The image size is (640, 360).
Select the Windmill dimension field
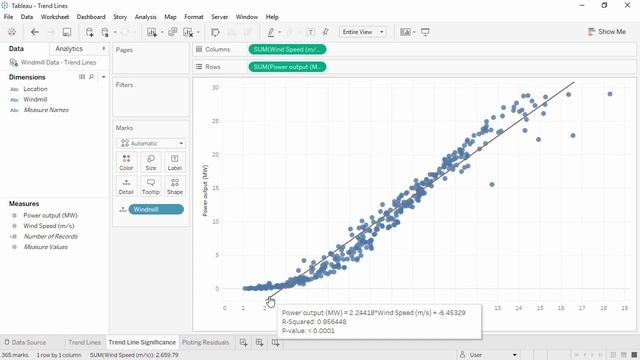click(x=35, y=99)
